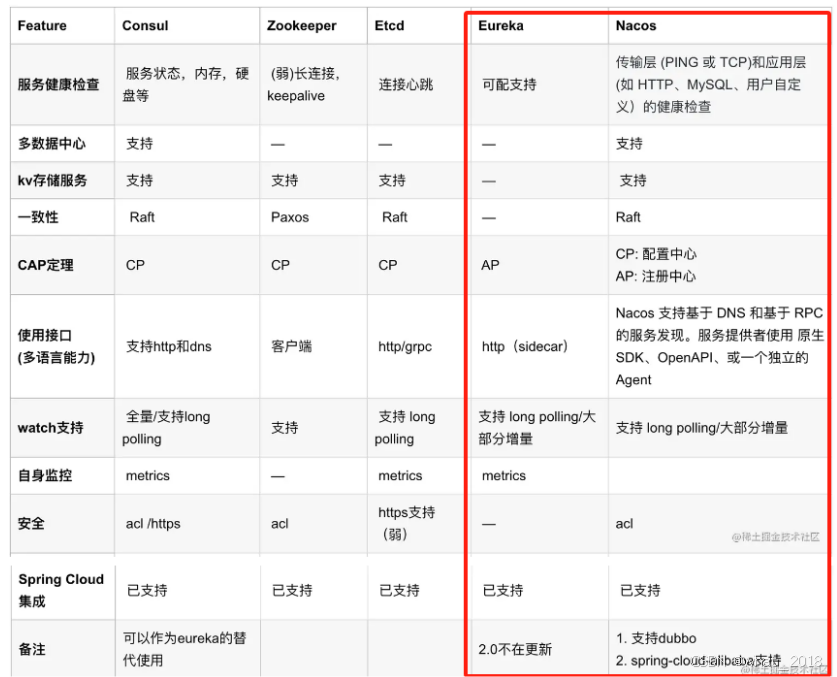Select the 自身监控 row label
Image resolution: width=837 pixels, height=677 pixels.
[45, 476]
